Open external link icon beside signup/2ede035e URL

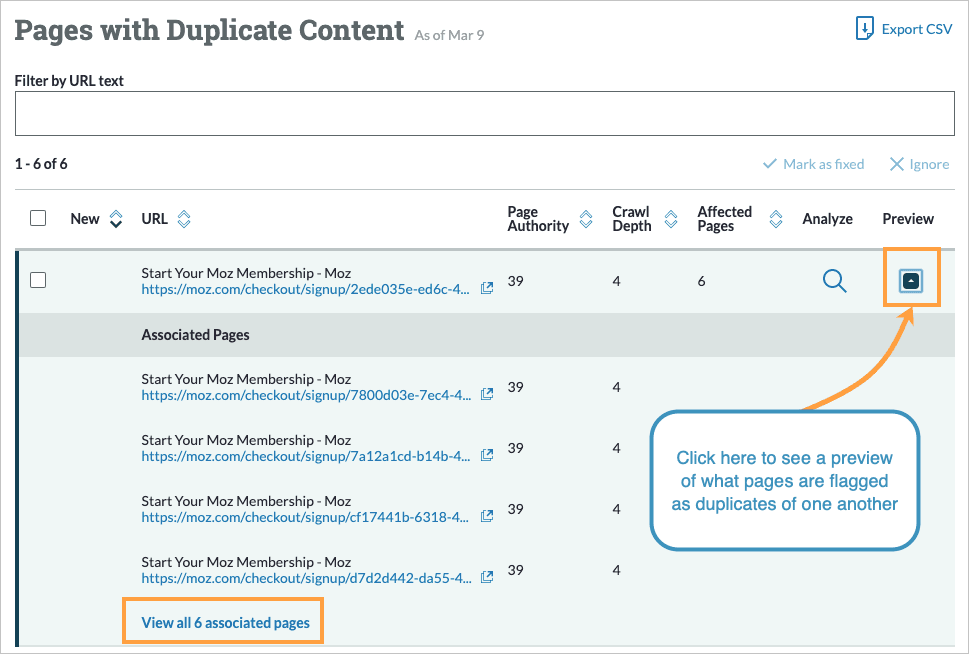[487, 287]
